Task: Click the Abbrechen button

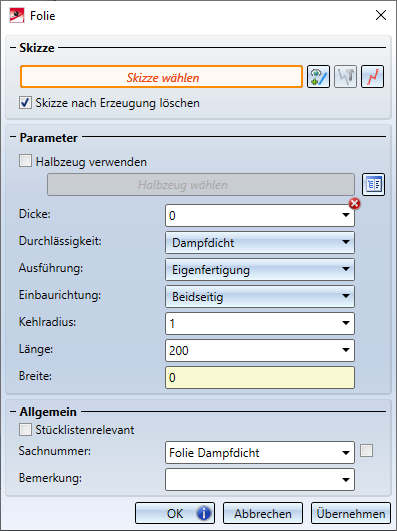Action: tap(263, 513)
